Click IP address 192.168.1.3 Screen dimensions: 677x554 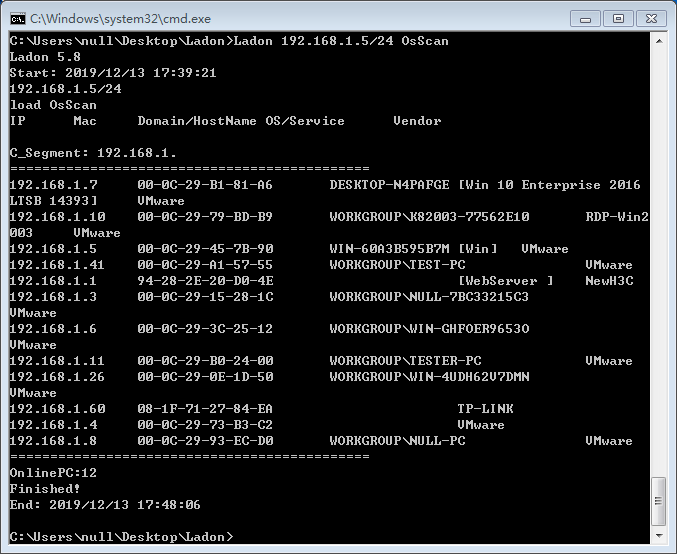pyautogui.click(x=53, y=297)
